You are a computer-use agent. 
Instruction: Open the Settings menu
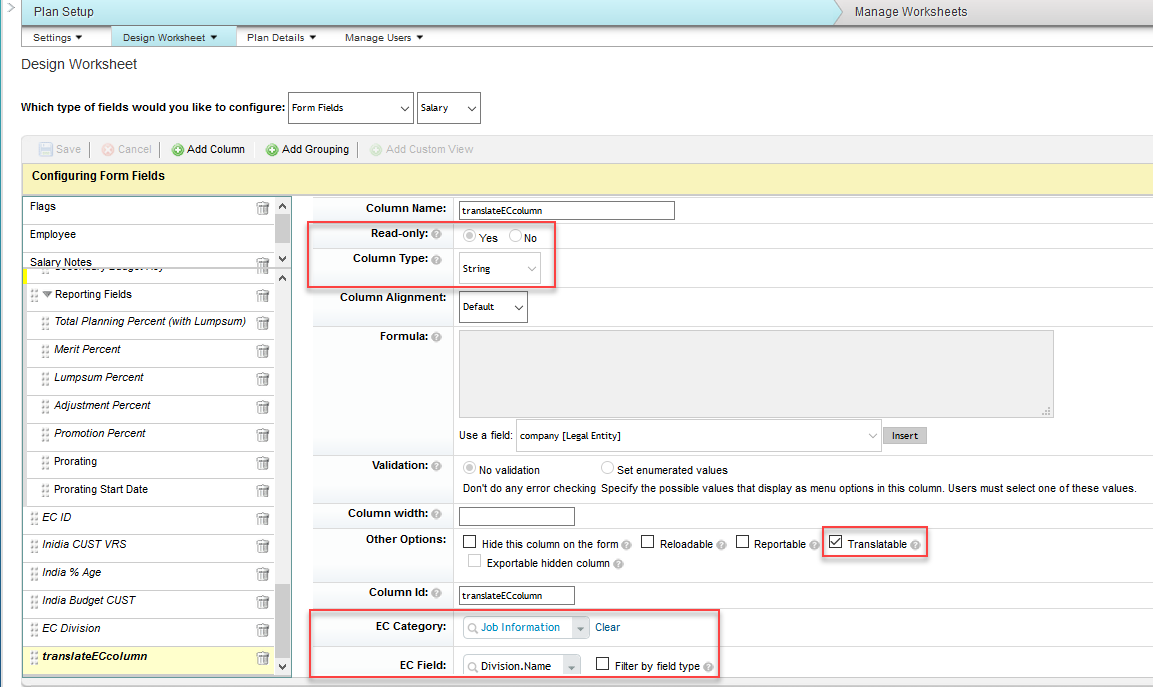[57, 38]
